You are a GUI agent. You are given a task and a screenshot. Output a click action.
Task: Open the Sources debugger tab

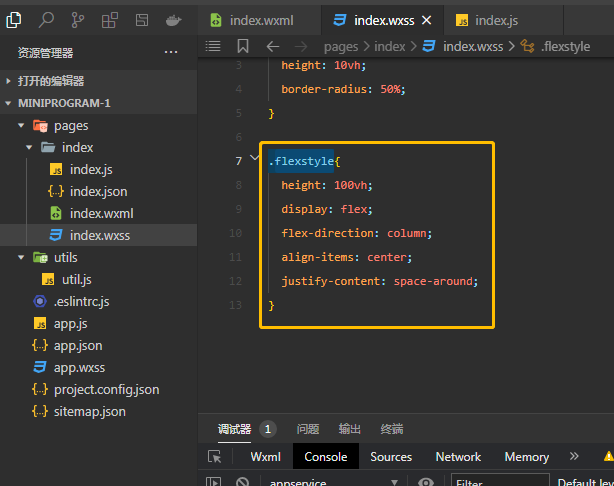click(391, 457)
